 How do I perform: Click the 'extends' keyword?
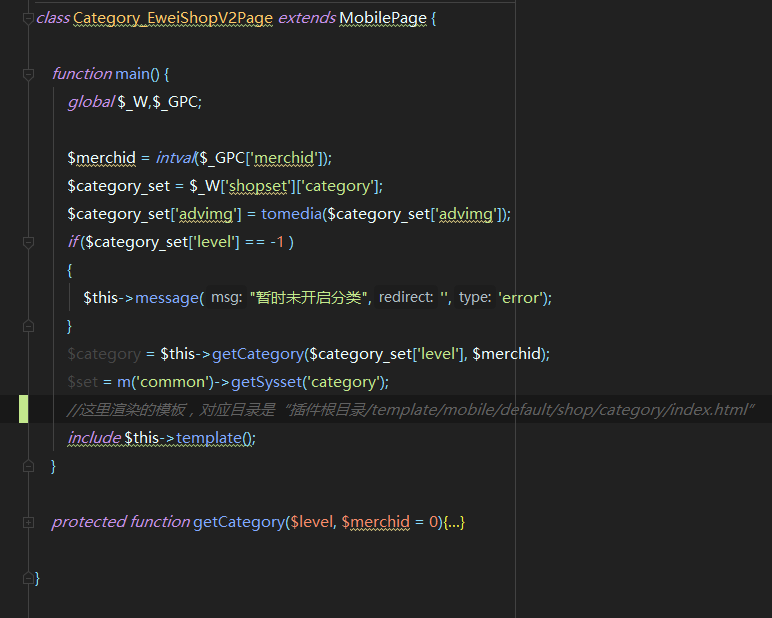click(307, 18)
